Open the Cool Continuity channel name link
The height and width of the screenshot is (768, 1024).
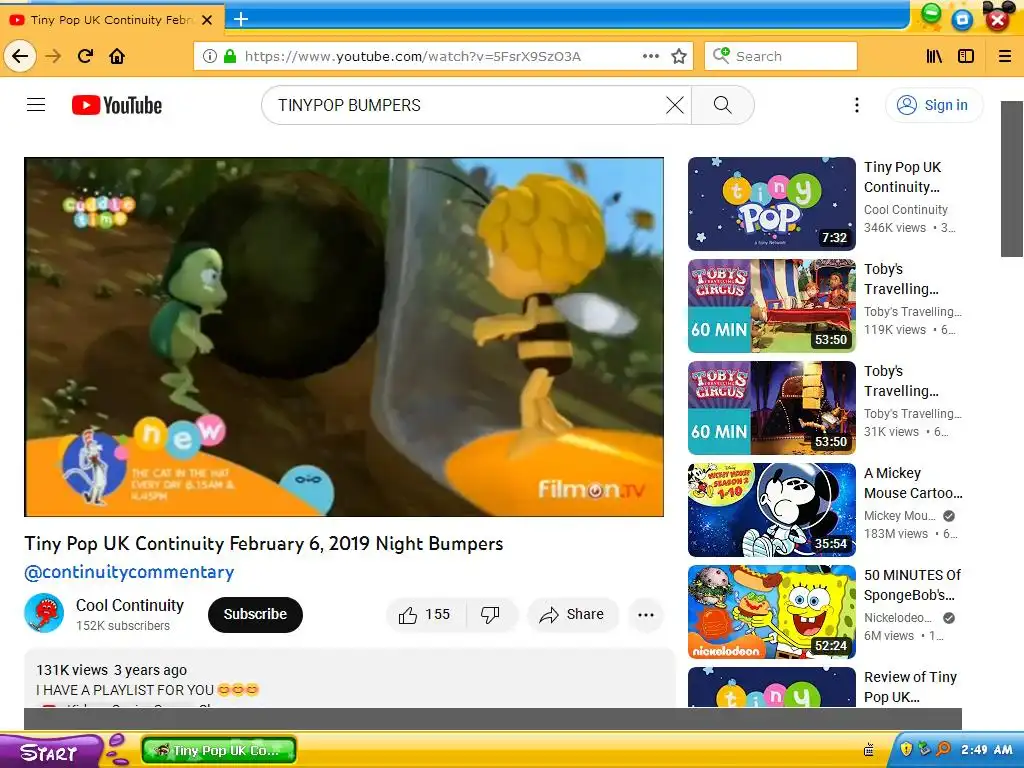pyautogui.click(x=130, y=605)
